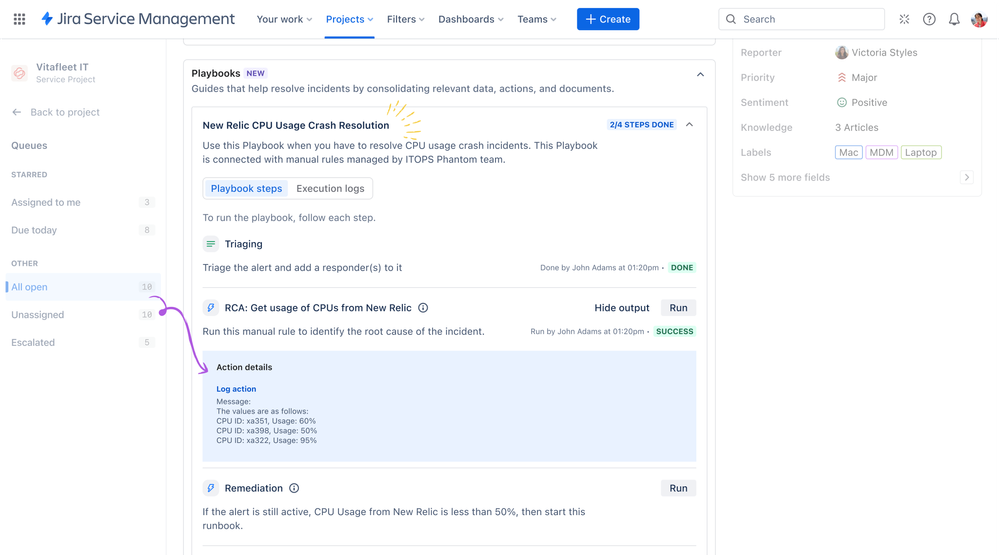Click Hide output for RCA step
The image size is (999, 555).
pos(622,308)
